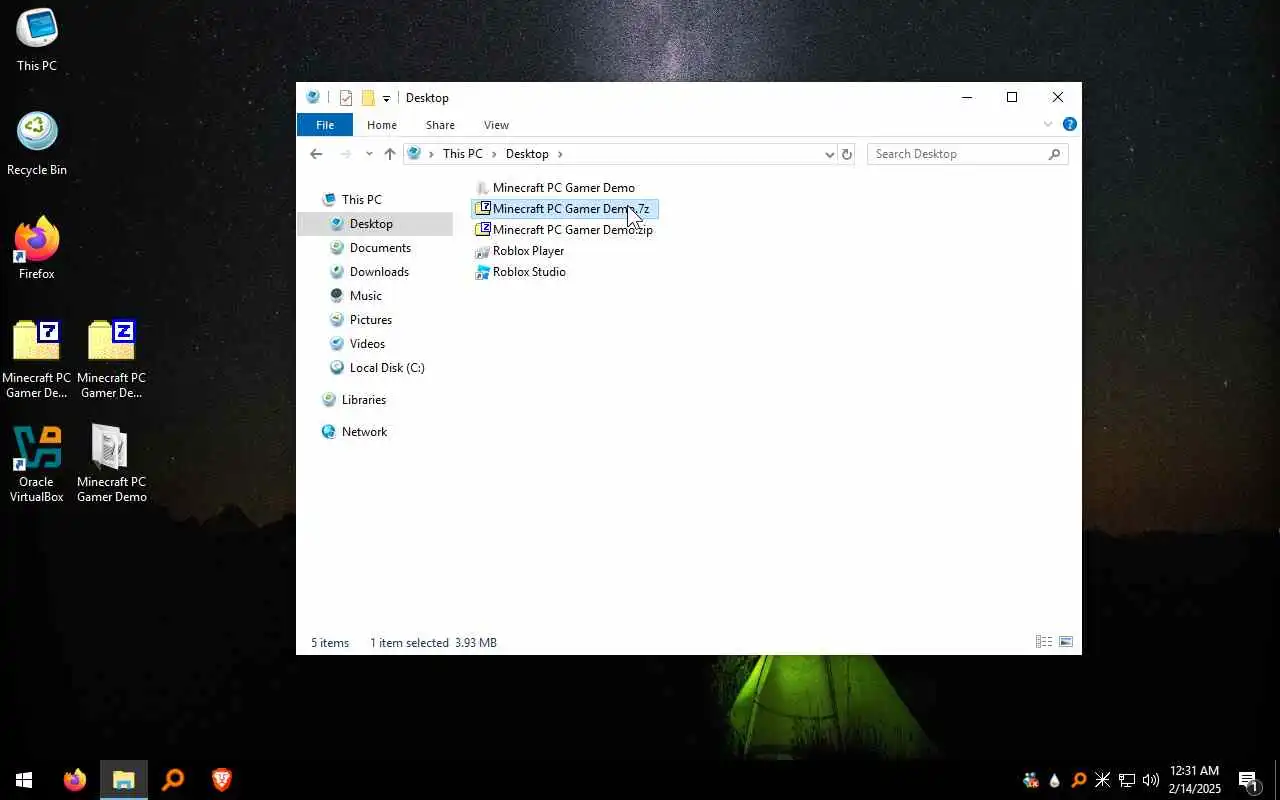Open Downloads in the navigation pane
Viewport: 1280px width, 800px height.
click(370, 272)
